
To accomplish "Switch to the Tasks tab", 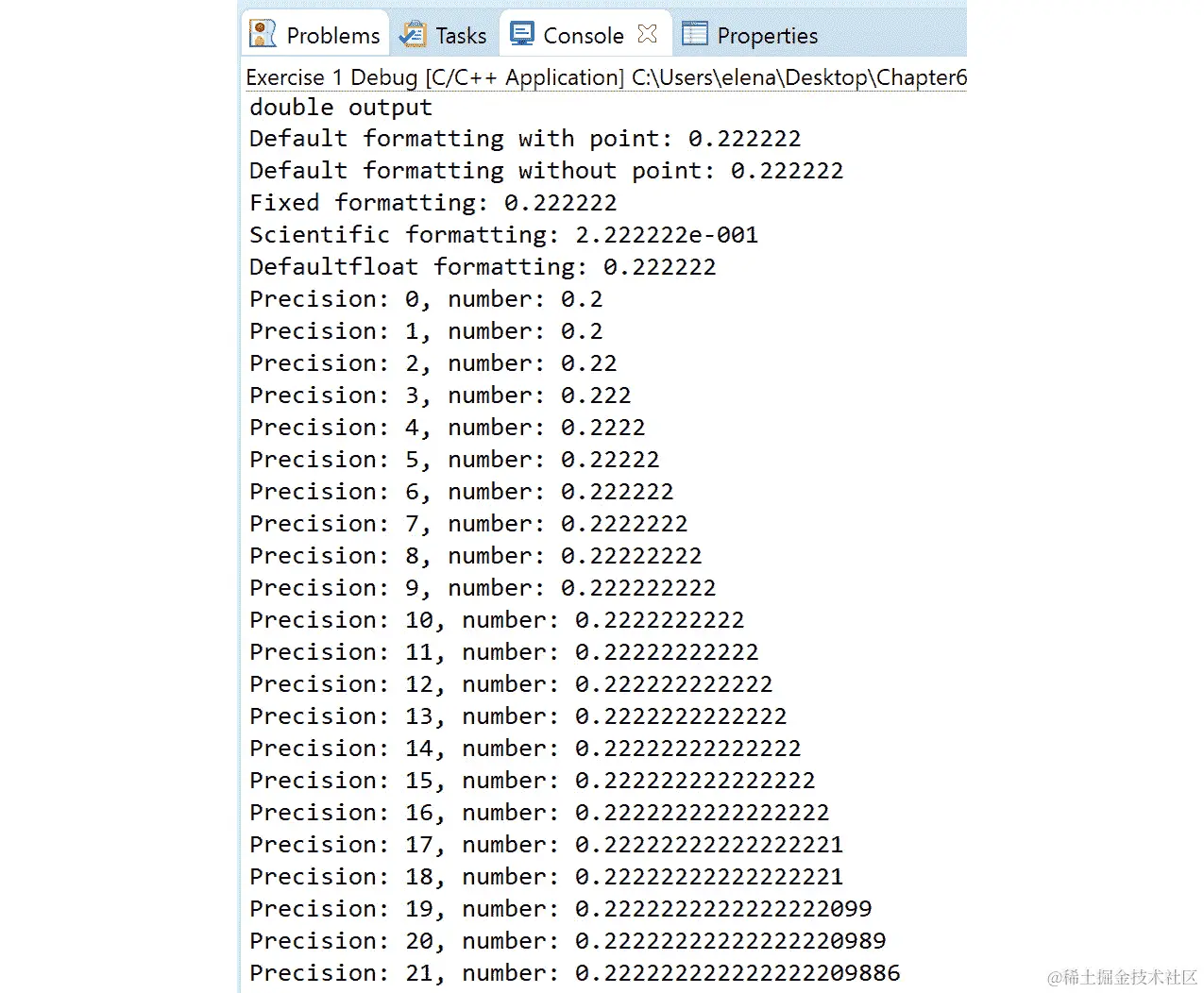I will point(443,35).
